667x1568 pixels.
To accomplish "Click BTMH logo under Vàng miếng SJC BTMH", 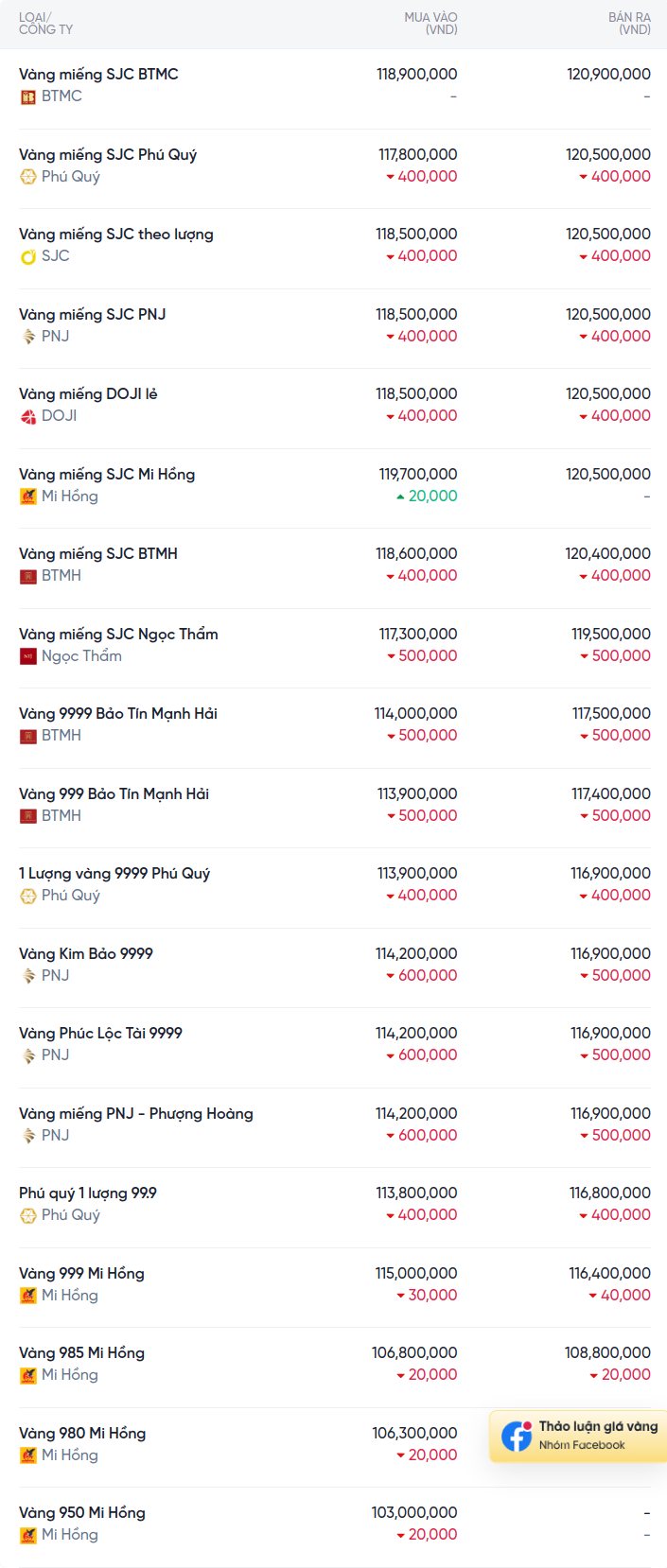I will [x=28, y=576].
